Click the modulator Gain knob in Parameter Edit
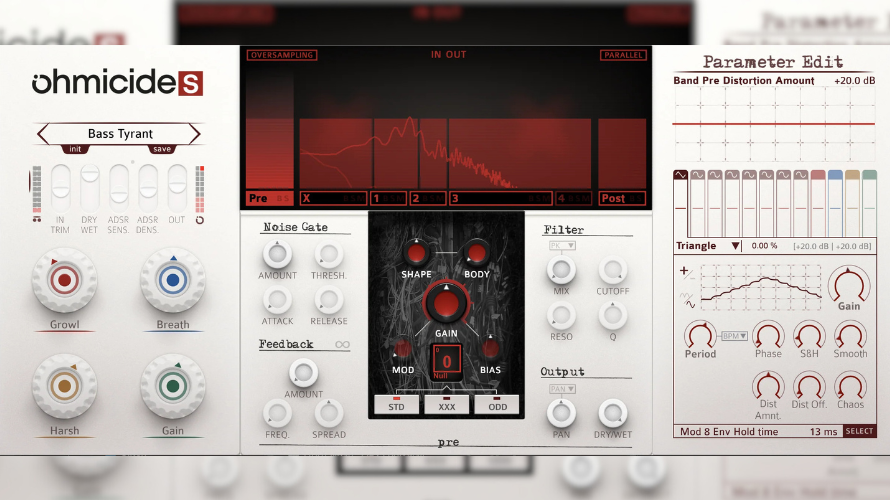Viewport: 890px width, 500px height. (x=849, y=285)
